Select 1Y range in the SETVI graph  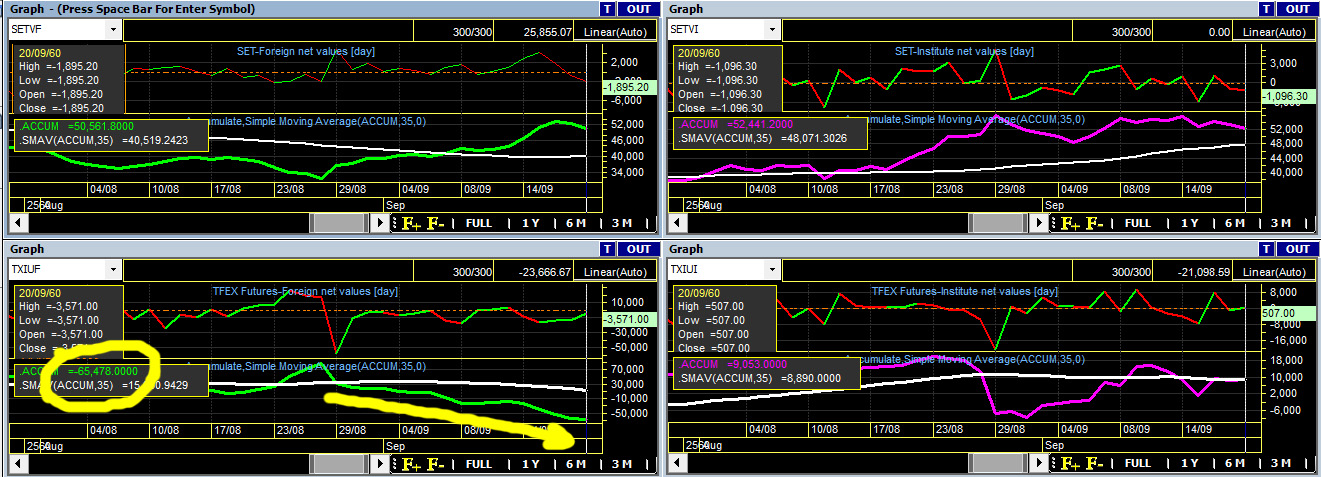click(1190, 224)
